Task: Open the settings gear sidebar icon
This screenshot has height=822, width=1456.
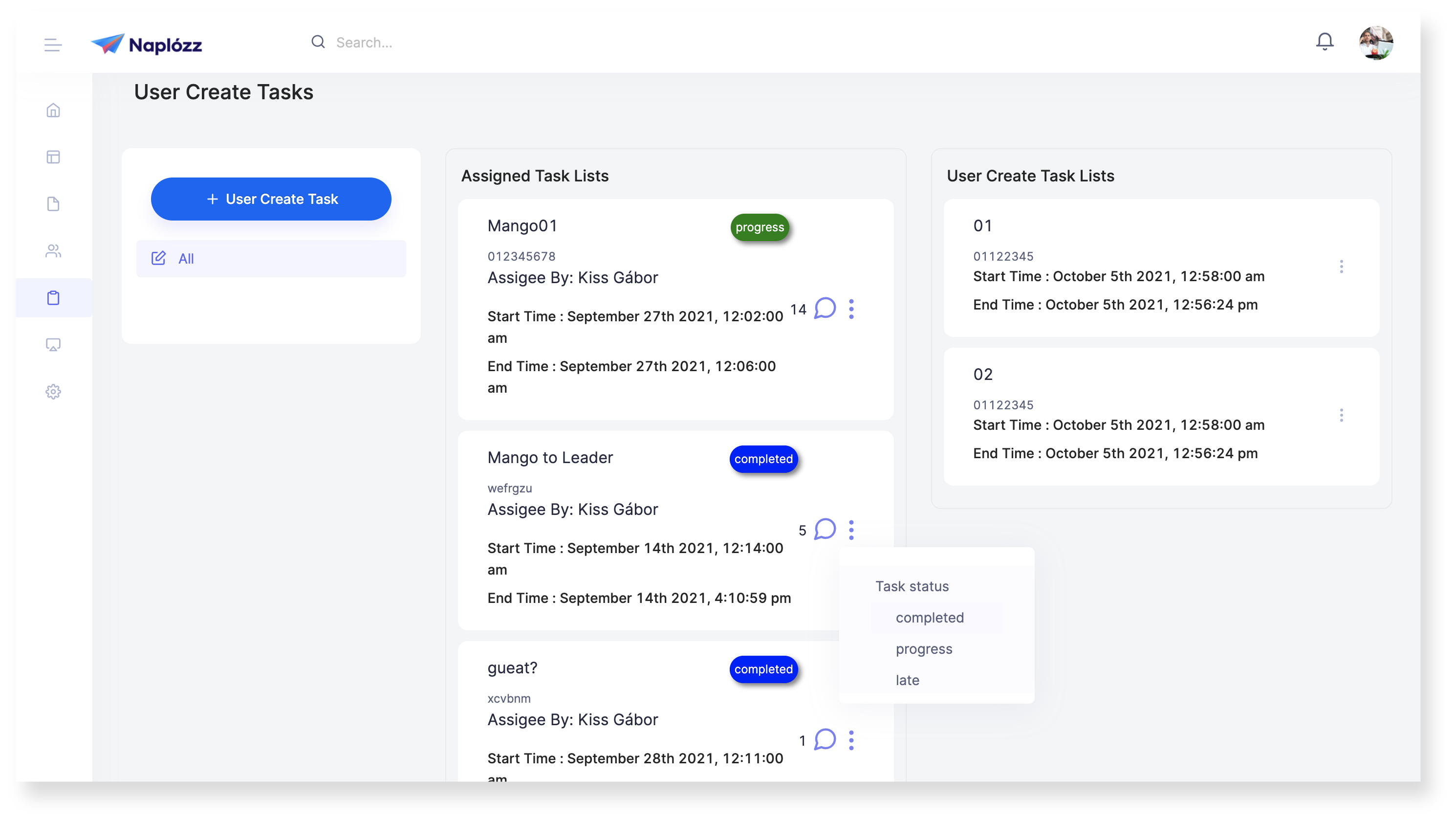Action: point(53,391)
